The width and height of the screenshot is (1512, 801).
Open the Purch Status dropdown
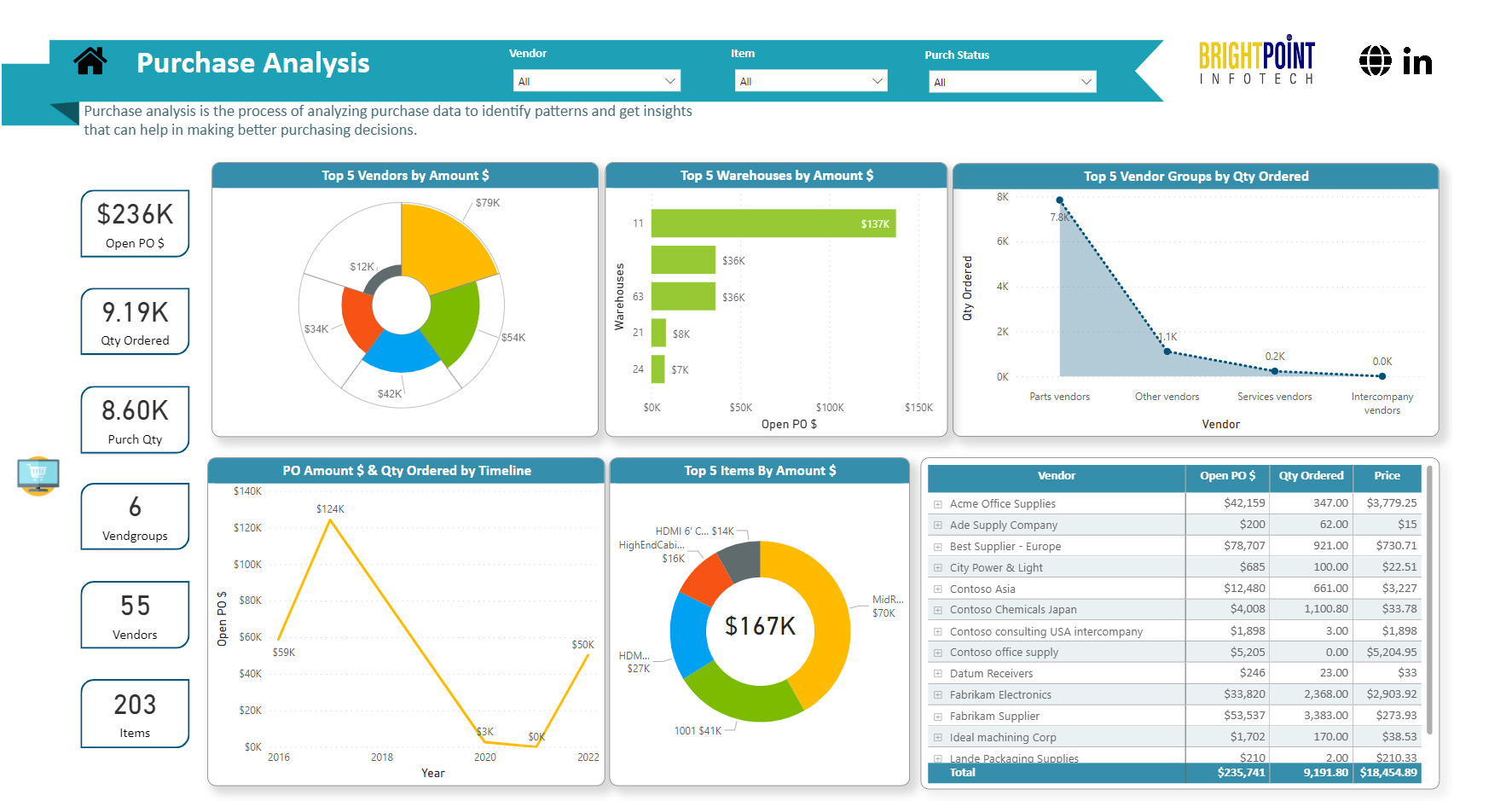tap(1011, 82)
